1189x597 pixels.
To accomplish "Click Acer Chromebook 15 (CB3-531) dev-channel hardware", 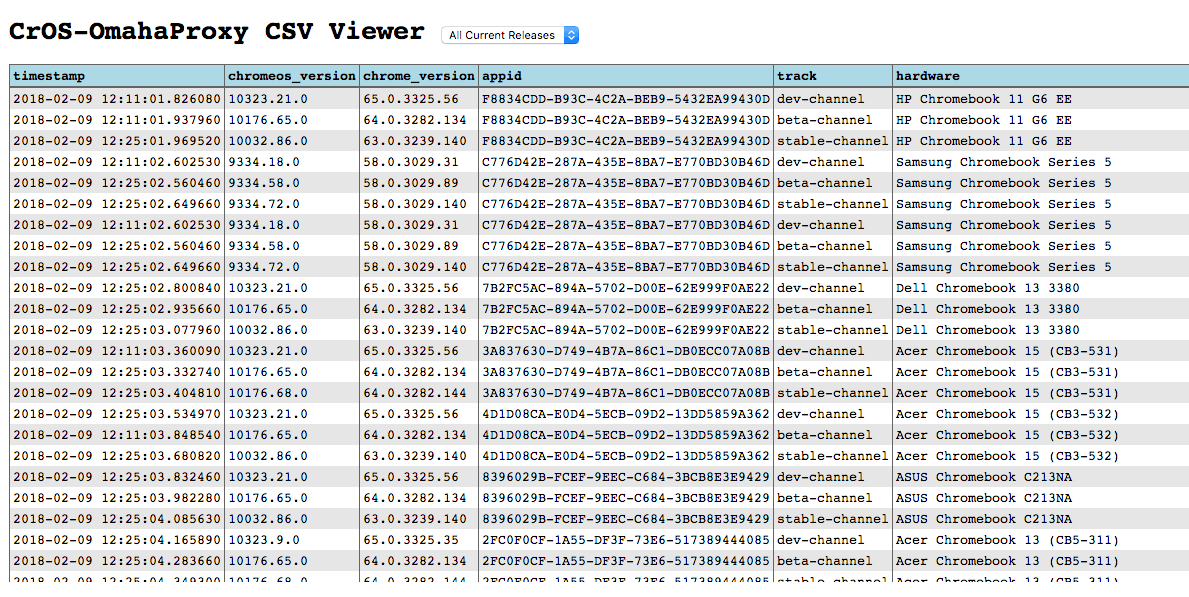I will [1008, 351].
